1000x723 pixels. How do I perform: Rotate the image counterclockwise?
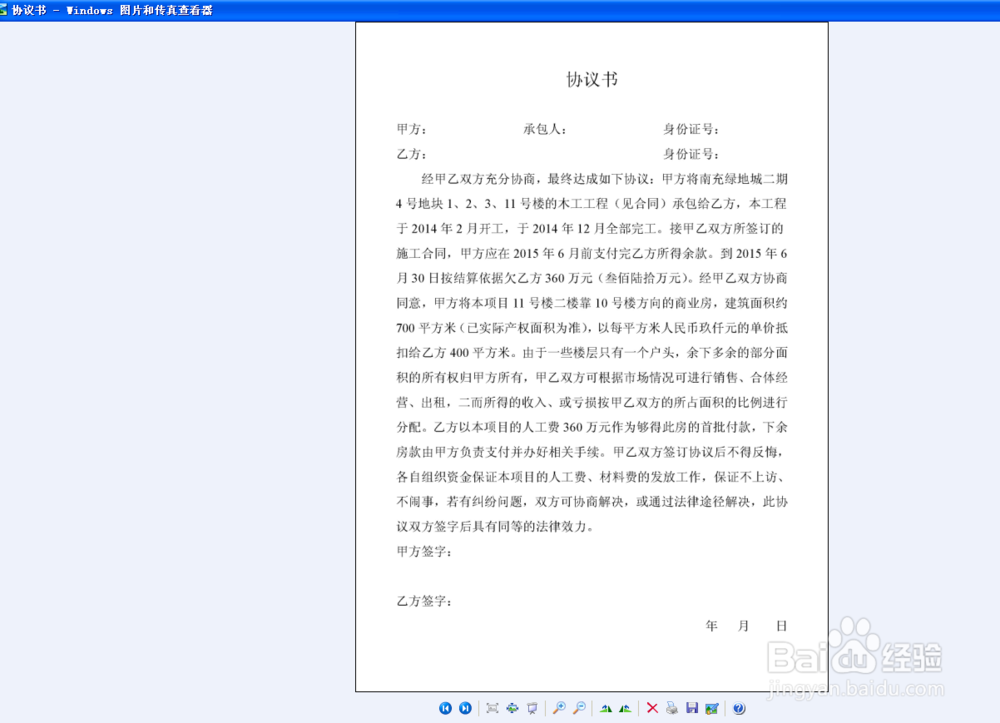pyautogui.click(x=607, y=707)
